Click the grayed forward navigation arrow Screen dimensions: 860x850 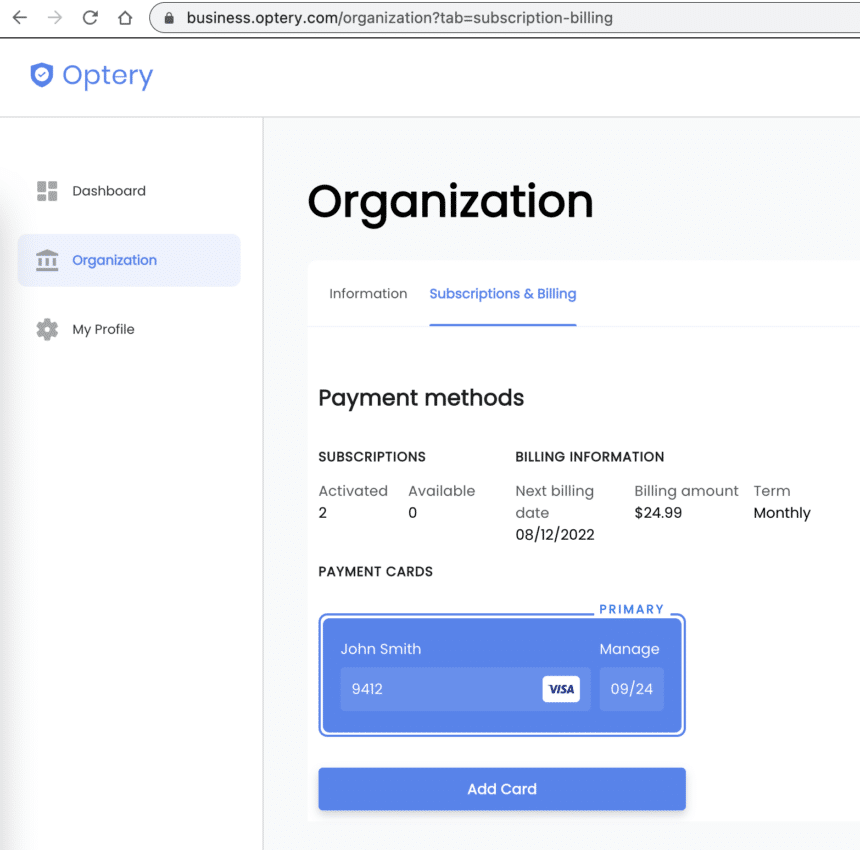tap(55, 17)
